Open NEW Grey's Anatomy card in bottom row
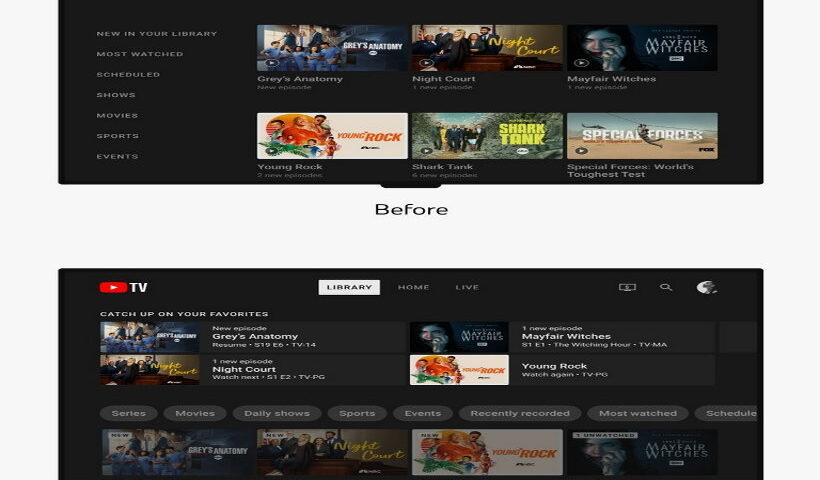820x480 pixels. tap(177, 452)
